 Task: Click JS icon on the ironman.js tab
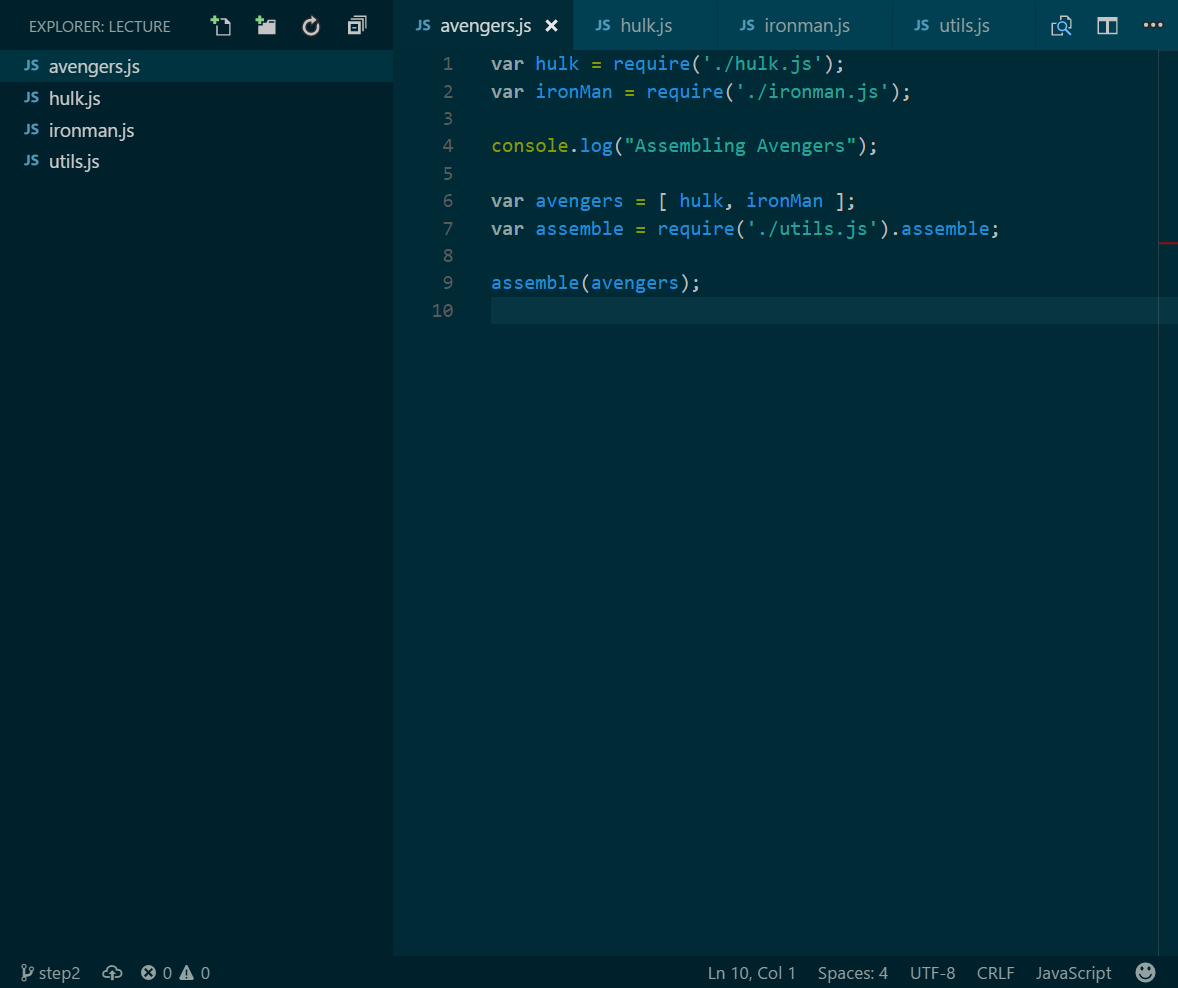click(x=747, y=25)
